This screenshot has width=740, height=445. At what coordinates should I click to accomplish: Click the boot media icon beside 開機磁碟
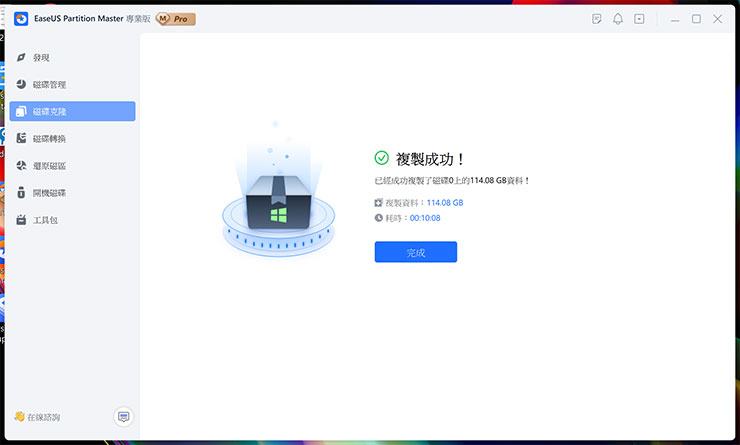(x=21, y=193)
